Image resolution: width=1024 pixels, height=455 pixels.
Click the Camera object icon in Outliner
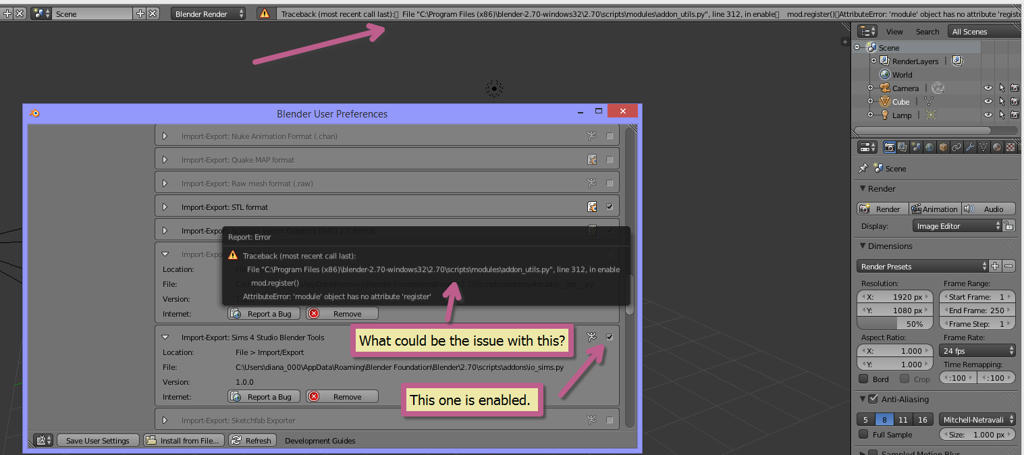885,87
